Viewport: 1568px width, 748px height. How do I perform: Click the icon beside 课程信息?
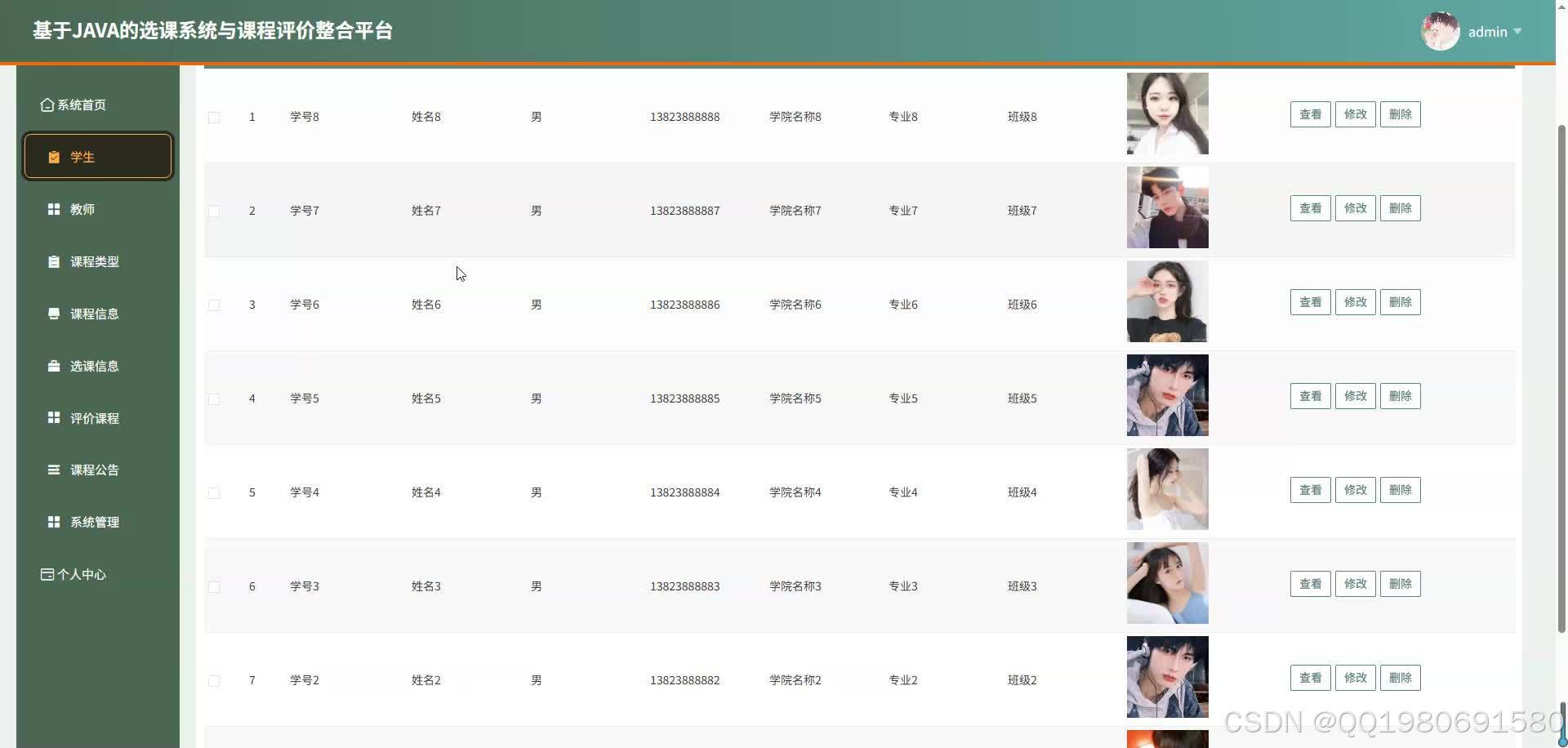(54, 314)
